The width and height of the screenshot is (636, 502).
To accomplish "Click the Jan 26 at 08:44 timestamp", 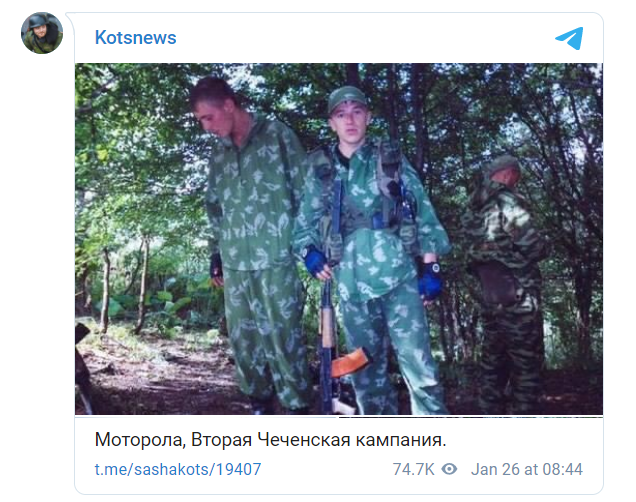I will point(526,469).
